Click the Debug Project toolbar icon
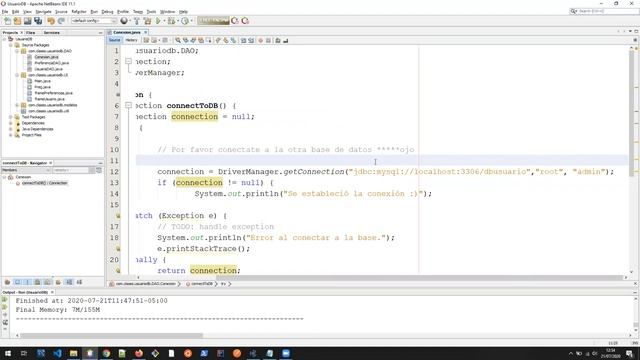The image size is (640, 360). (171, 21)
